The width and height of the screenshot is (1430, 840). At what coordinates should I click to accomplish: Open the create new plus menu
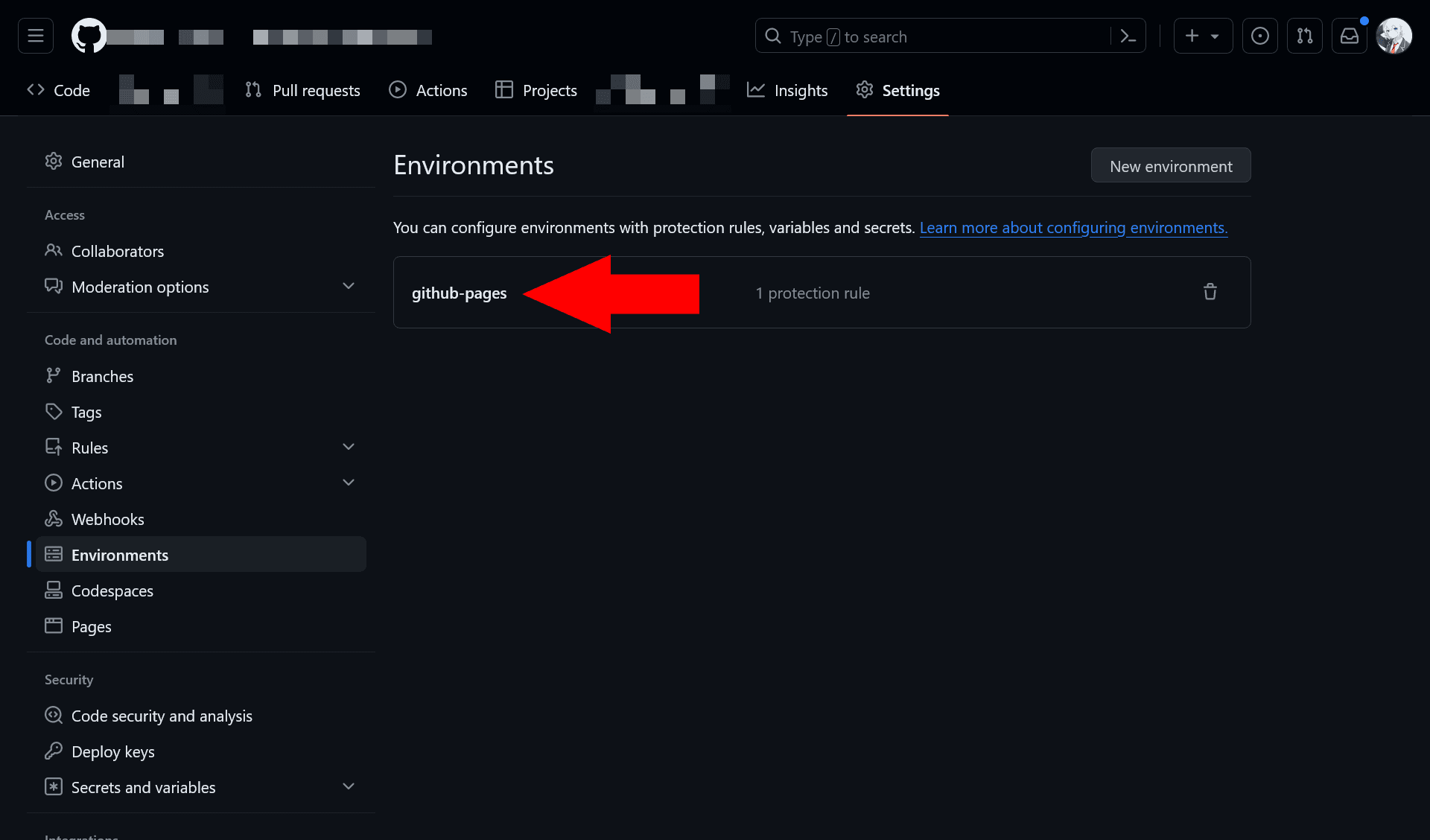click(x=1203, y=36)
